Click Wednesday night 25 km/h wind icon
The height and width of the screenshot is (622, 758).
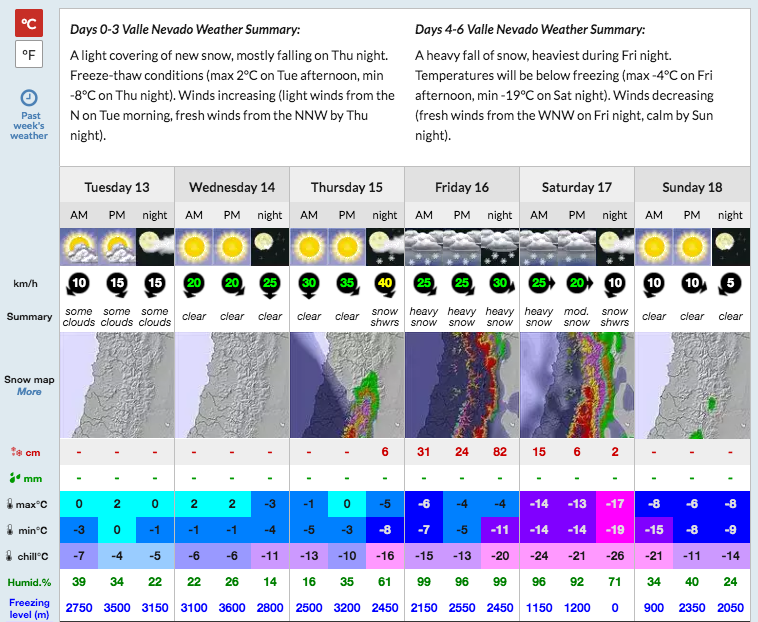pos(270,285)
